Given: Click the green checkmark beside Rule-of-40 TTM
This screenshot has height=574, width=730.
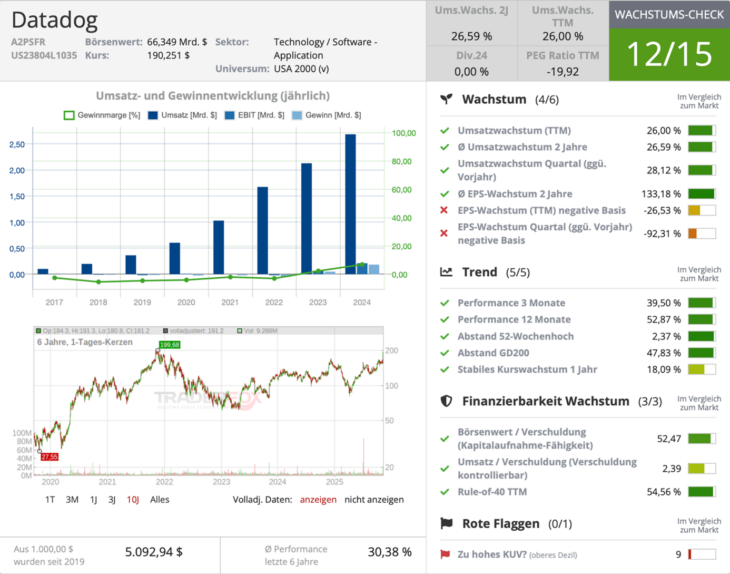Looking at the screenshot, I should (444, 492).
